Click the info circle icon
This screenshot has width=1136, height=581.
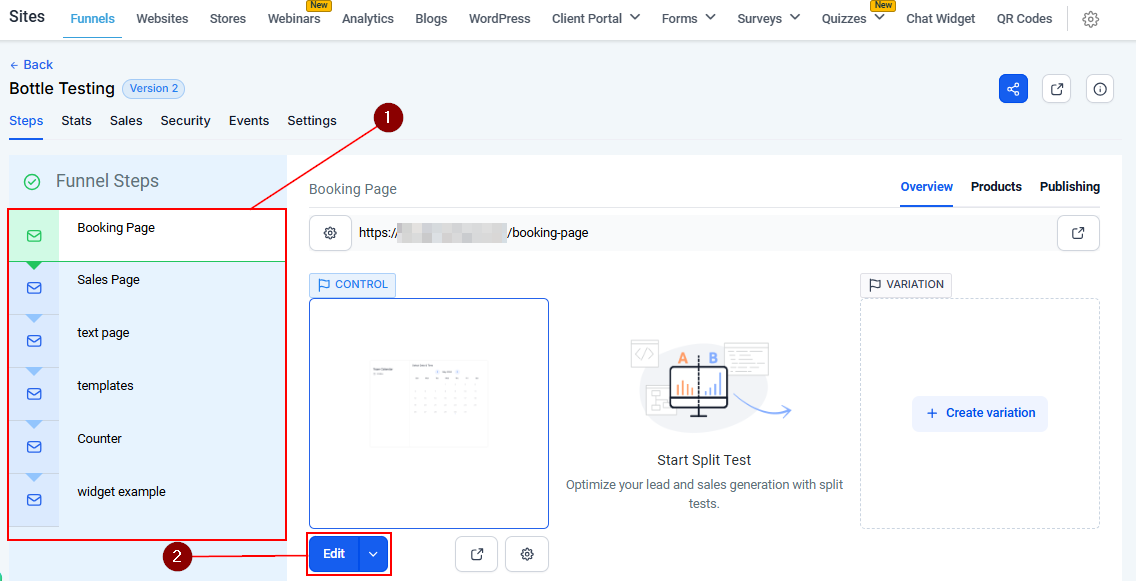[x=1100, y=89]
